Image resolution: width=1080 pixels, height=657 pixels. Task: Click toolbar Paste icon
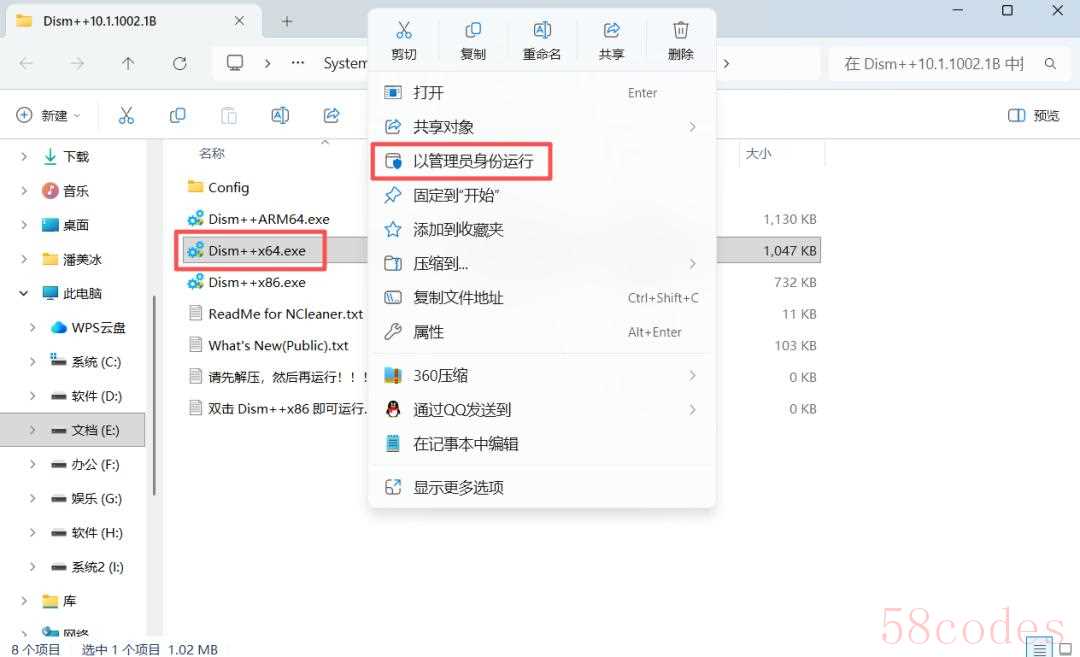[229, 115]
